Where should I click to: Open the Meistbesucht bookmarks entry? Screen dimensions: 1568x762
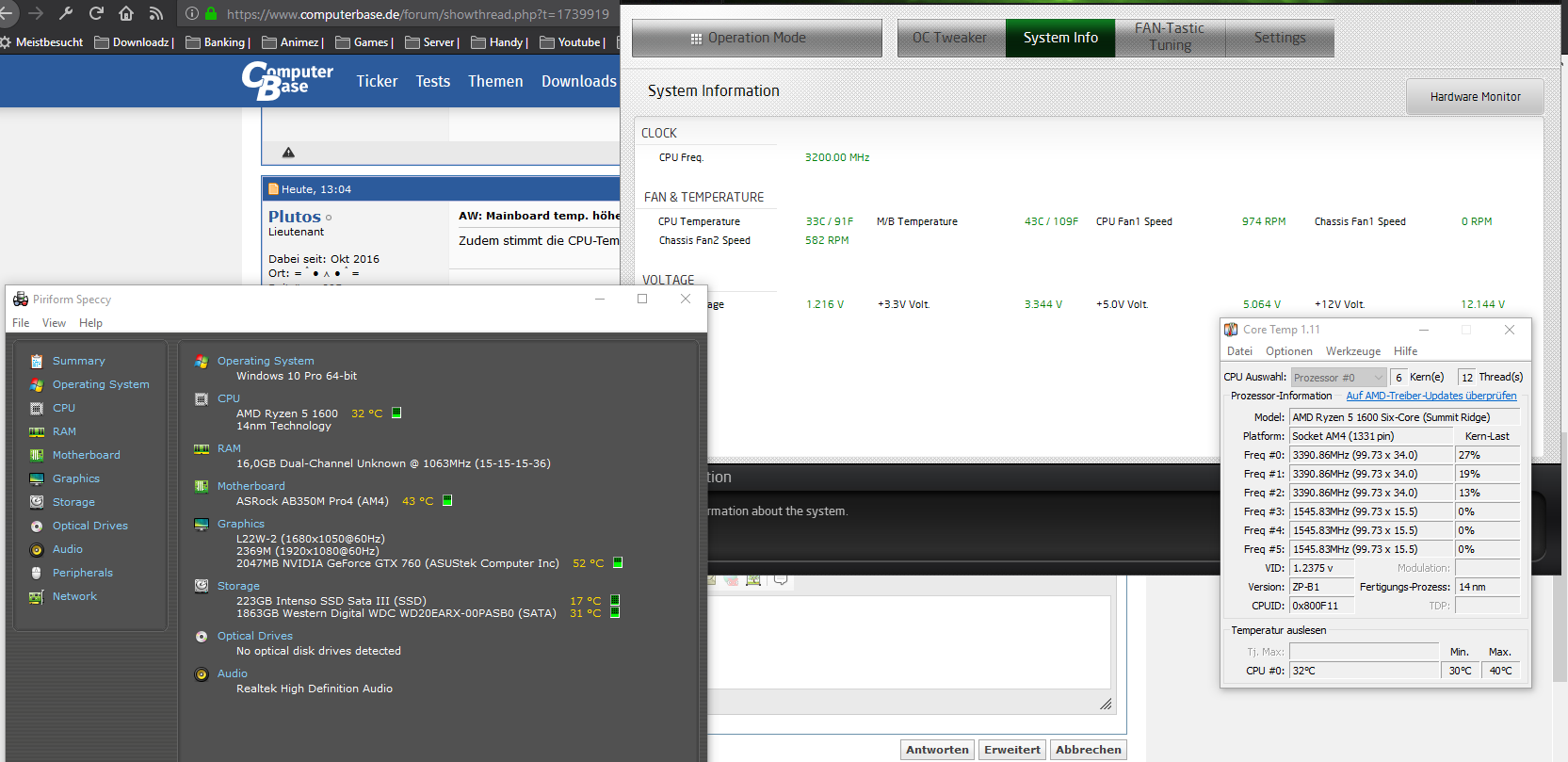tap(42, 42)
